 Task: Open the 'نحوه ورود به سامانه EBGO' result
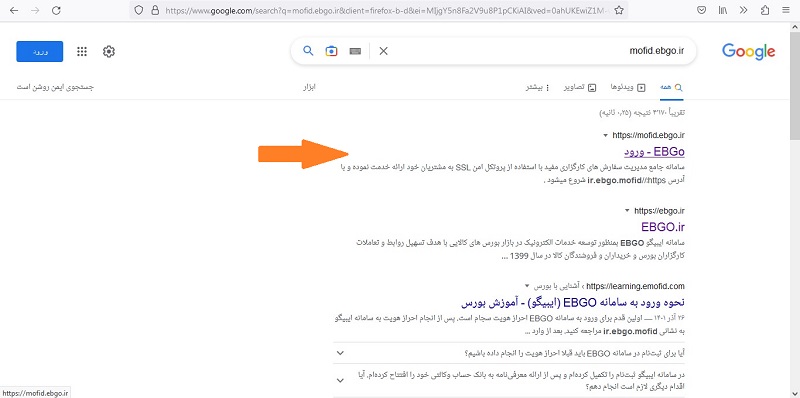[573, 302]
